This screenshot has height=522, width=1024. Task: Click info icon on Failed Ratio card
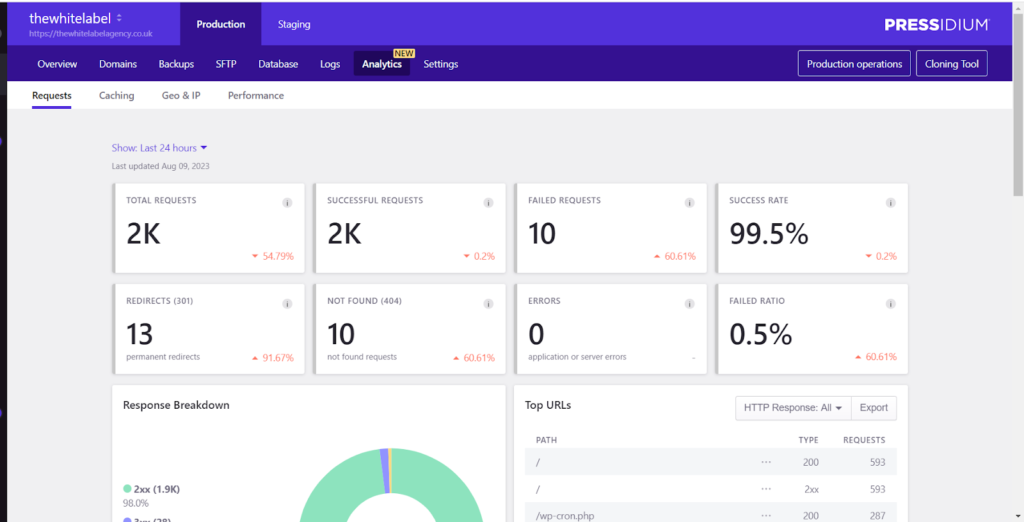tap(890, 303)
